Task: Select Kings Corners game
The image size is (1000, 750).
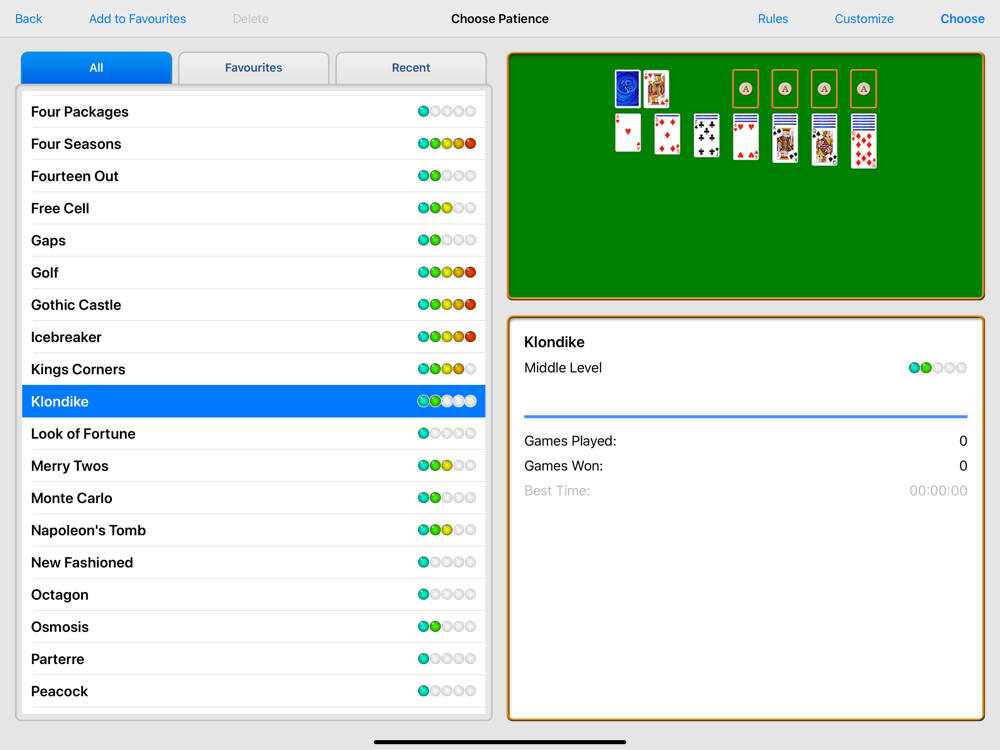Action: pos(254,369)
